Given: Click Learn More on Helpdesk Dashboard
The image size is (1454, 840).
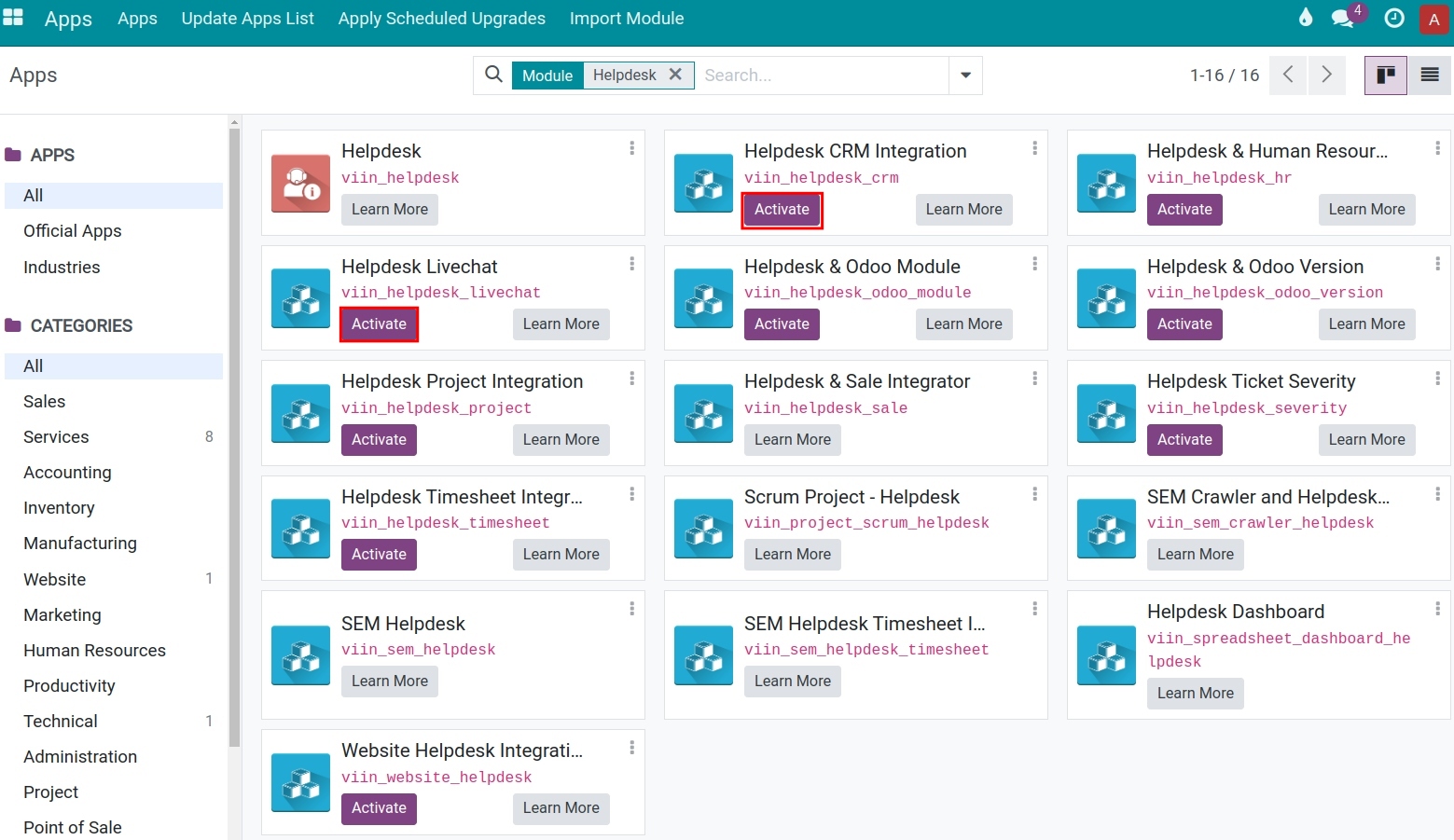Looking at the screenshot, I should click(1196, 694).
